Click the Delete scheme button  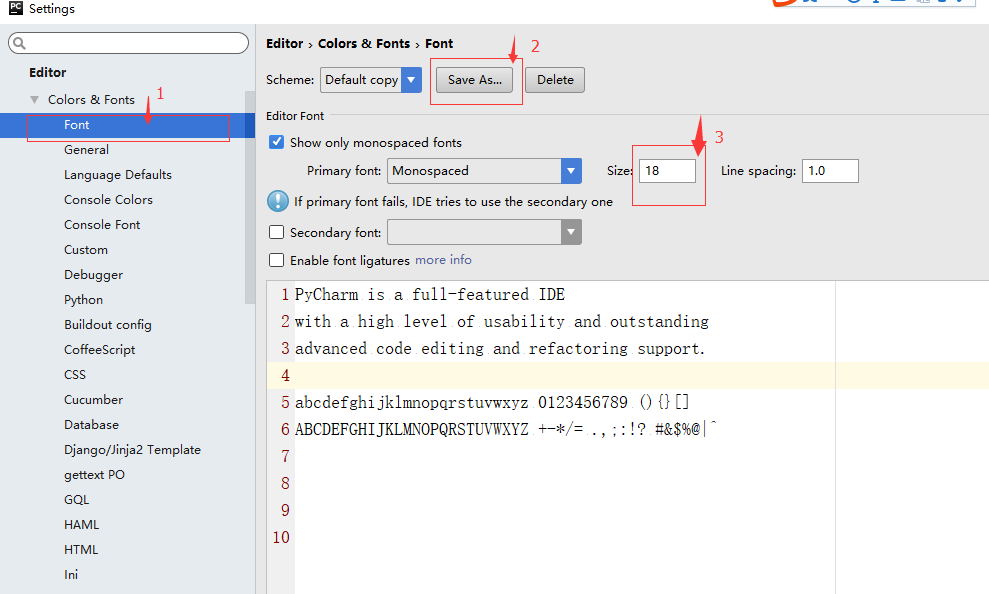[555, 80]
